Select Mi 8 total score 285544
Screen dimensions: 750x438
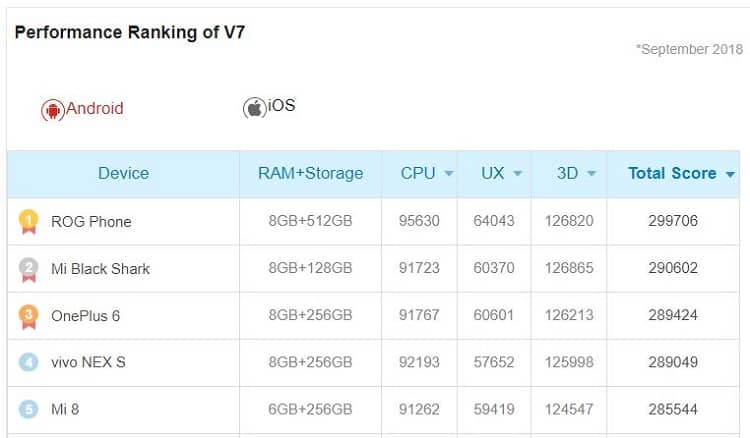coord(673,409)
